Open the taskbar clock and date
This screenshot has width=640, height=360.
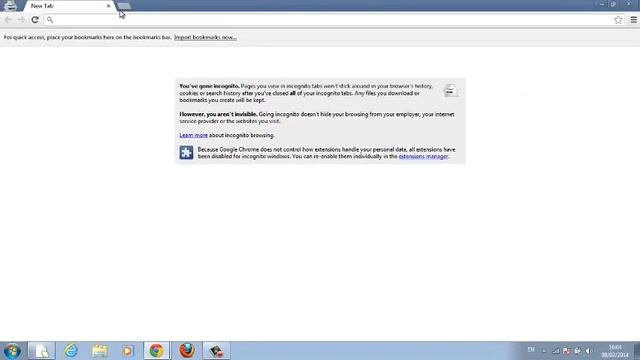[615, 351]
